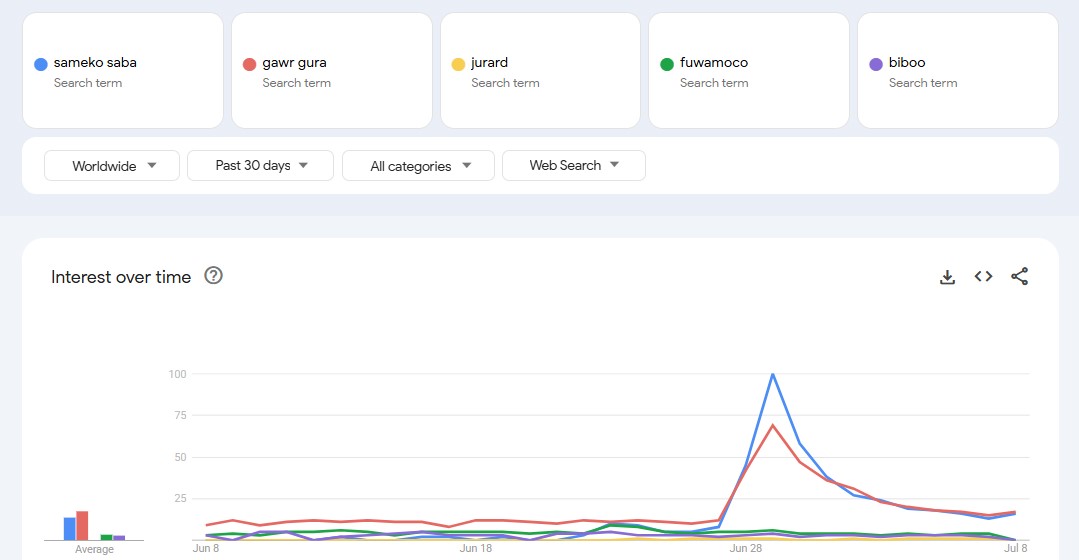Image resolution: width=1079 pixels, height=560 pixels.
Task: Click the purple dot beside biboo
Action: tap(876, 64)
